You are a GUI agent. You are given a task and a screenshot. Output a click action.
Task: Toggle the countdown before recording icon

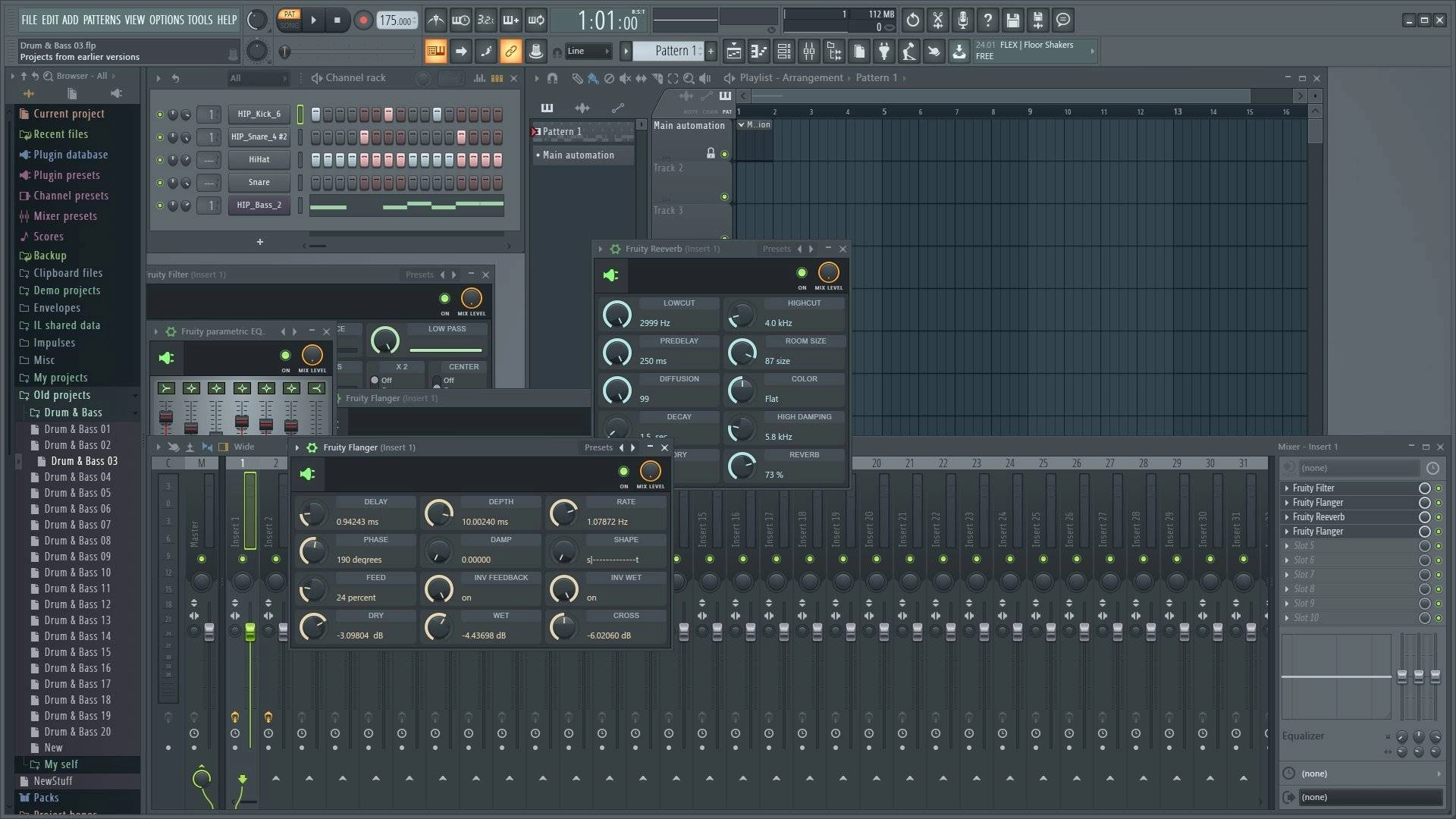[485, 20]
